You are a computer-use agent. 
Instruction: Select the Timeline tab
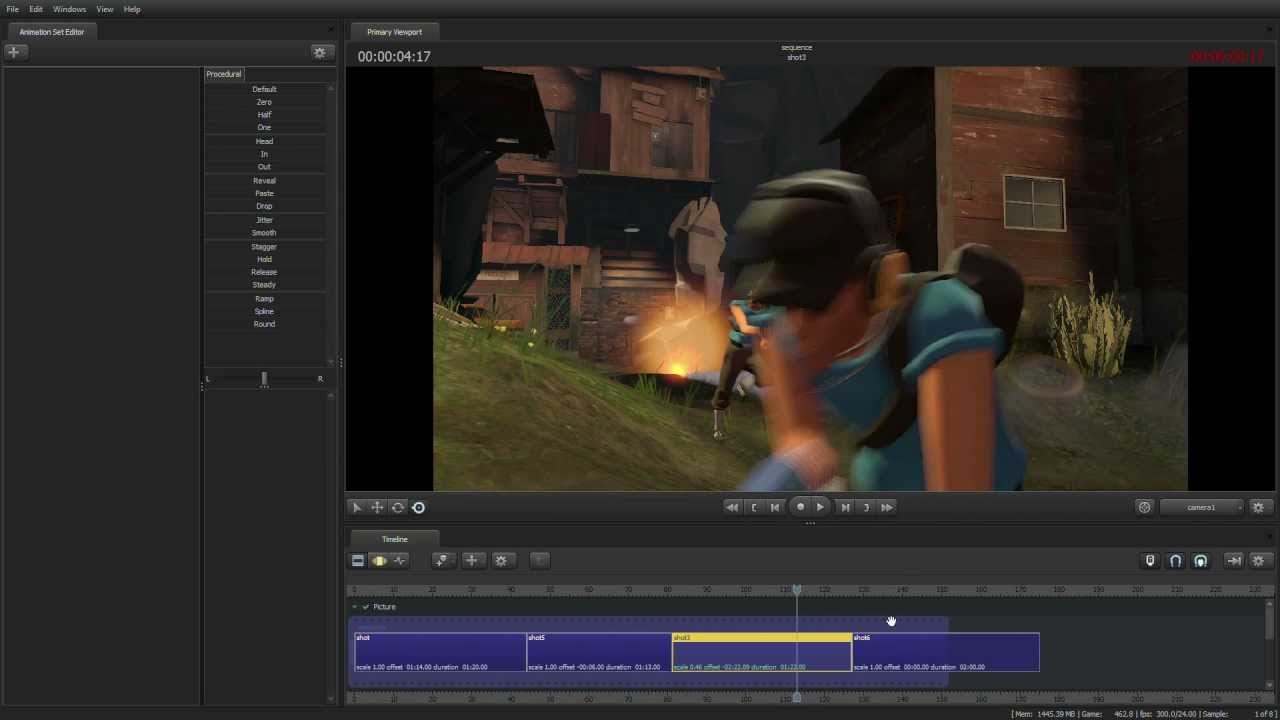[x=394, y=539]
